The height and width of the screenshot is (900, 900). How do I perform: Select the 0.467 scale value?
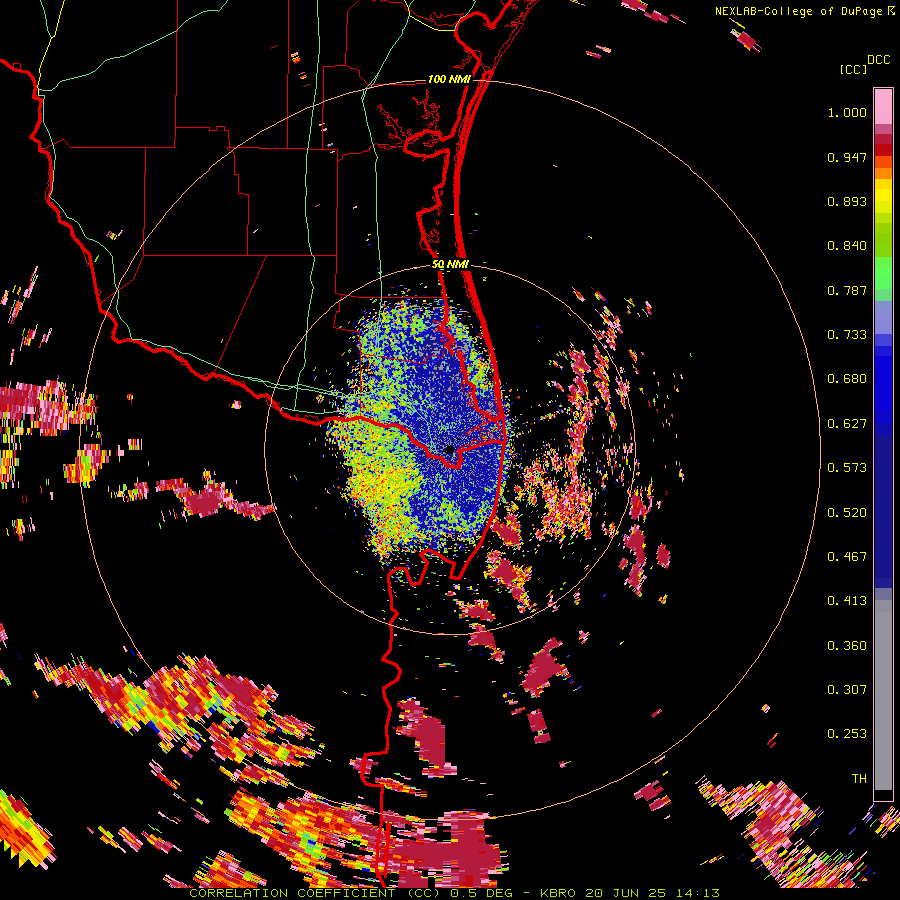[847, 557]
